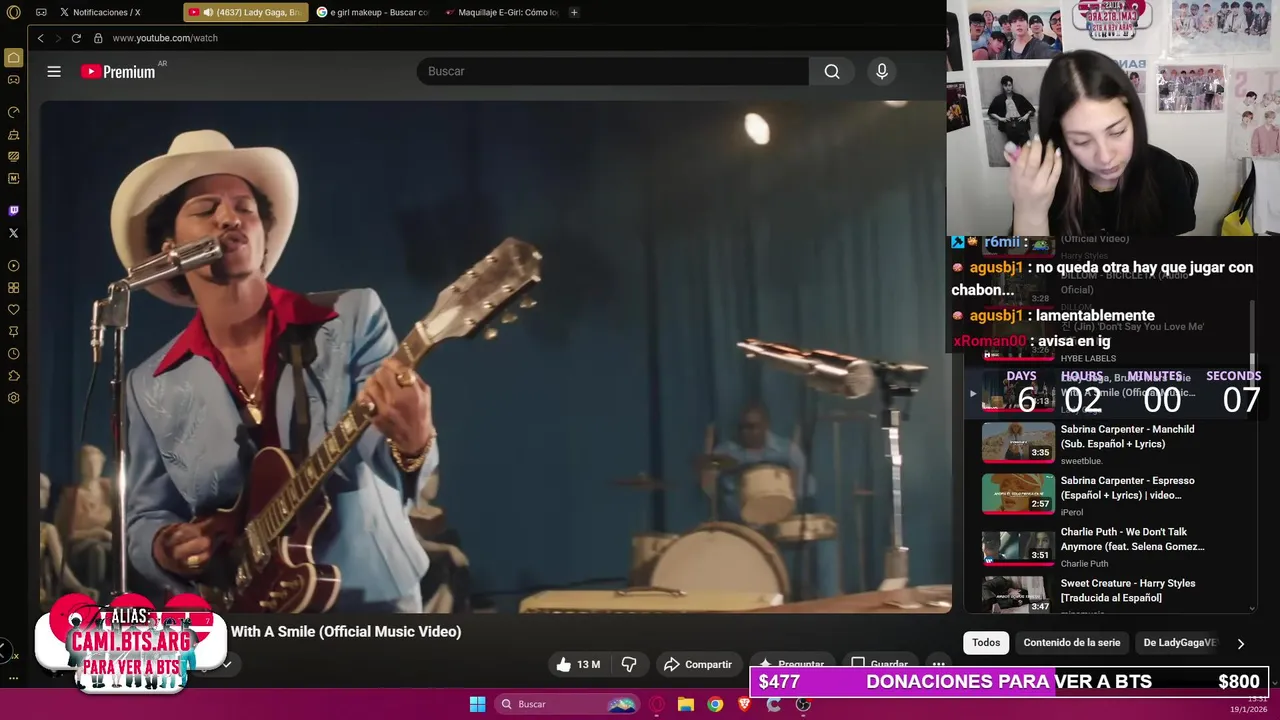
Task: Click the YouTube Buscar search field
Action: (613, 71)
